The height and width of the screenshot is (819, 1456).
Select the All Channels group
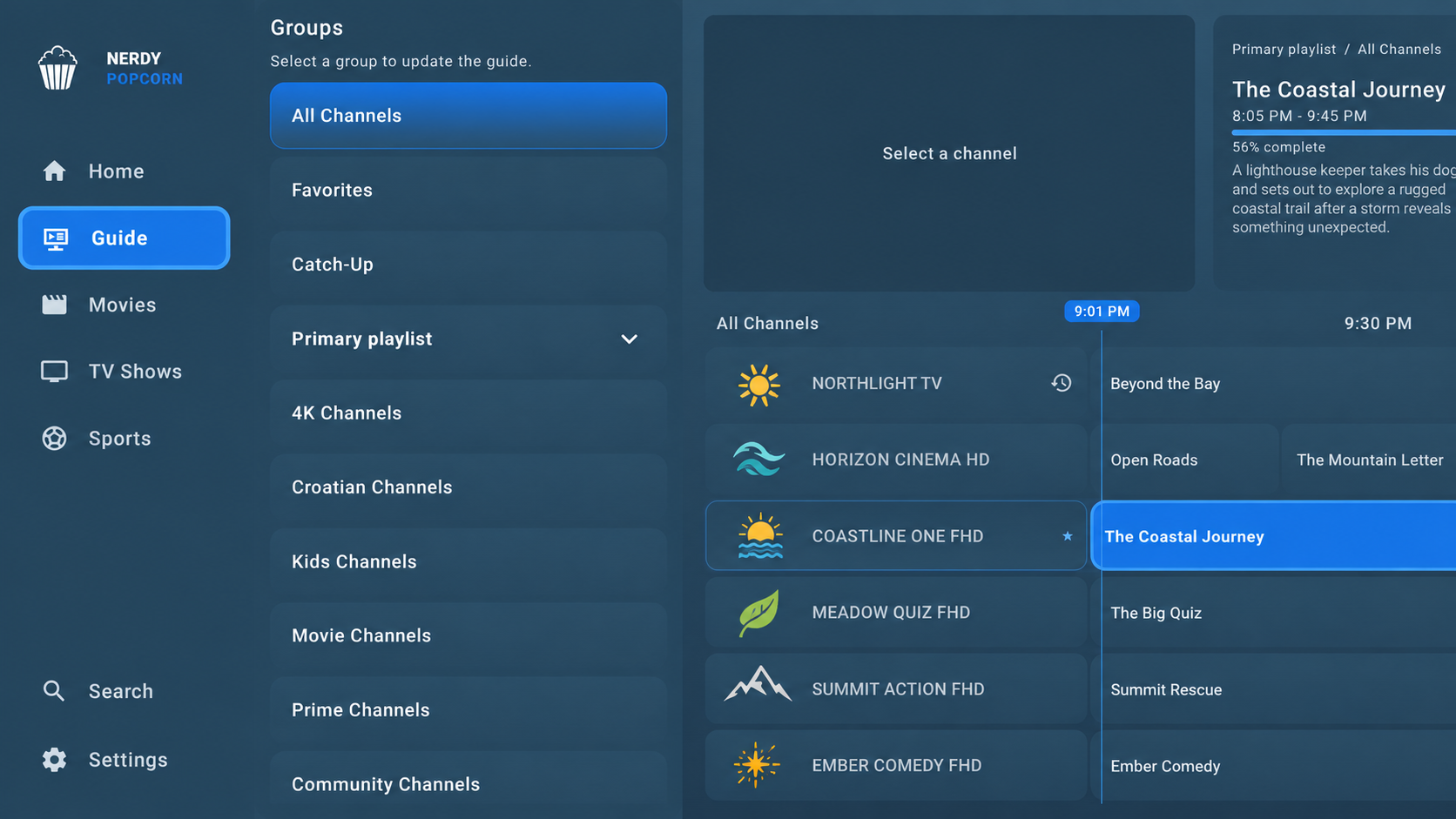[468, 116]
